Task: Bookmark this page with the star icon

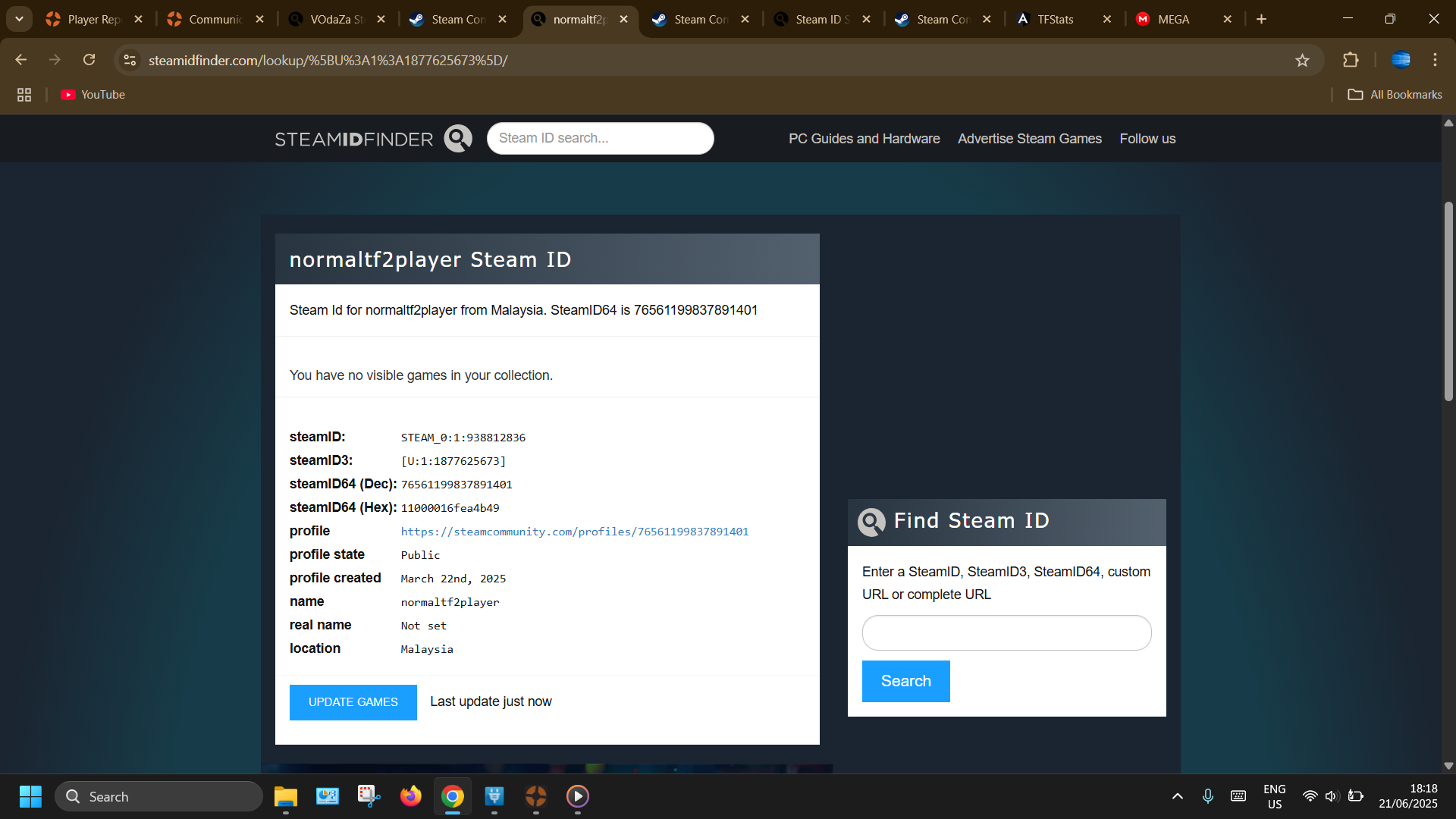Action: click(x=1302, y=60)
